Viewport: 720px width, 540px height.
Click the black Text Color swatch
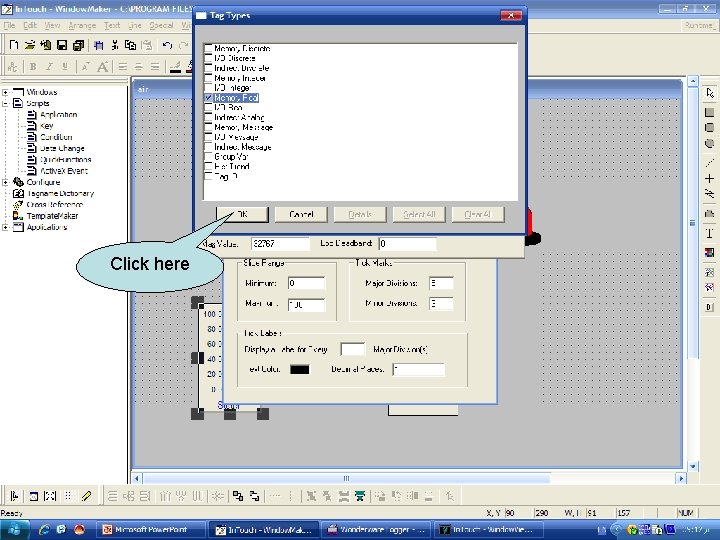tap(299, 369)
